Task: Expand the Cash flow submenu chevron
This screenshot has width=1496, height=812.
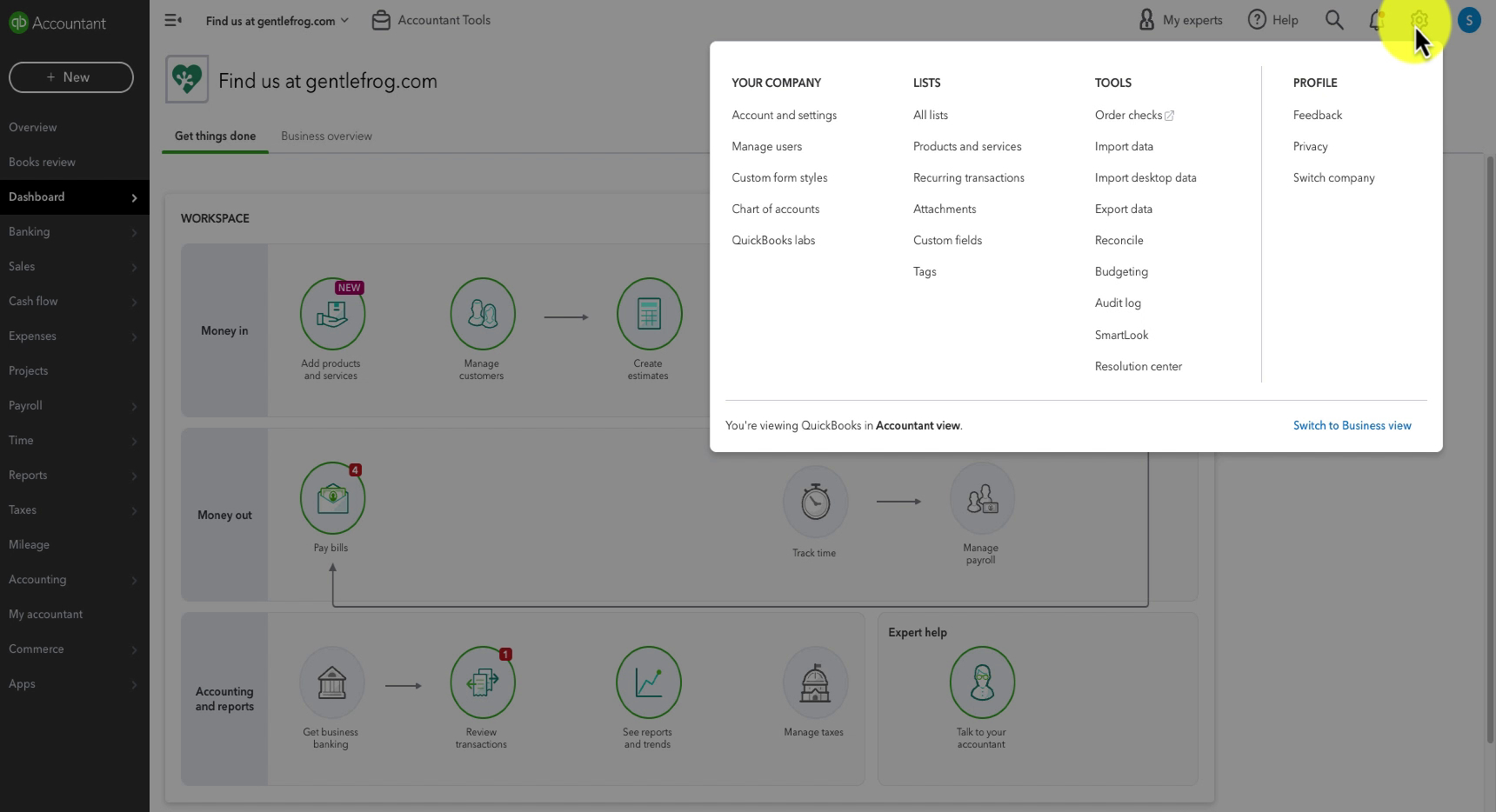Action: pos(134,302)
